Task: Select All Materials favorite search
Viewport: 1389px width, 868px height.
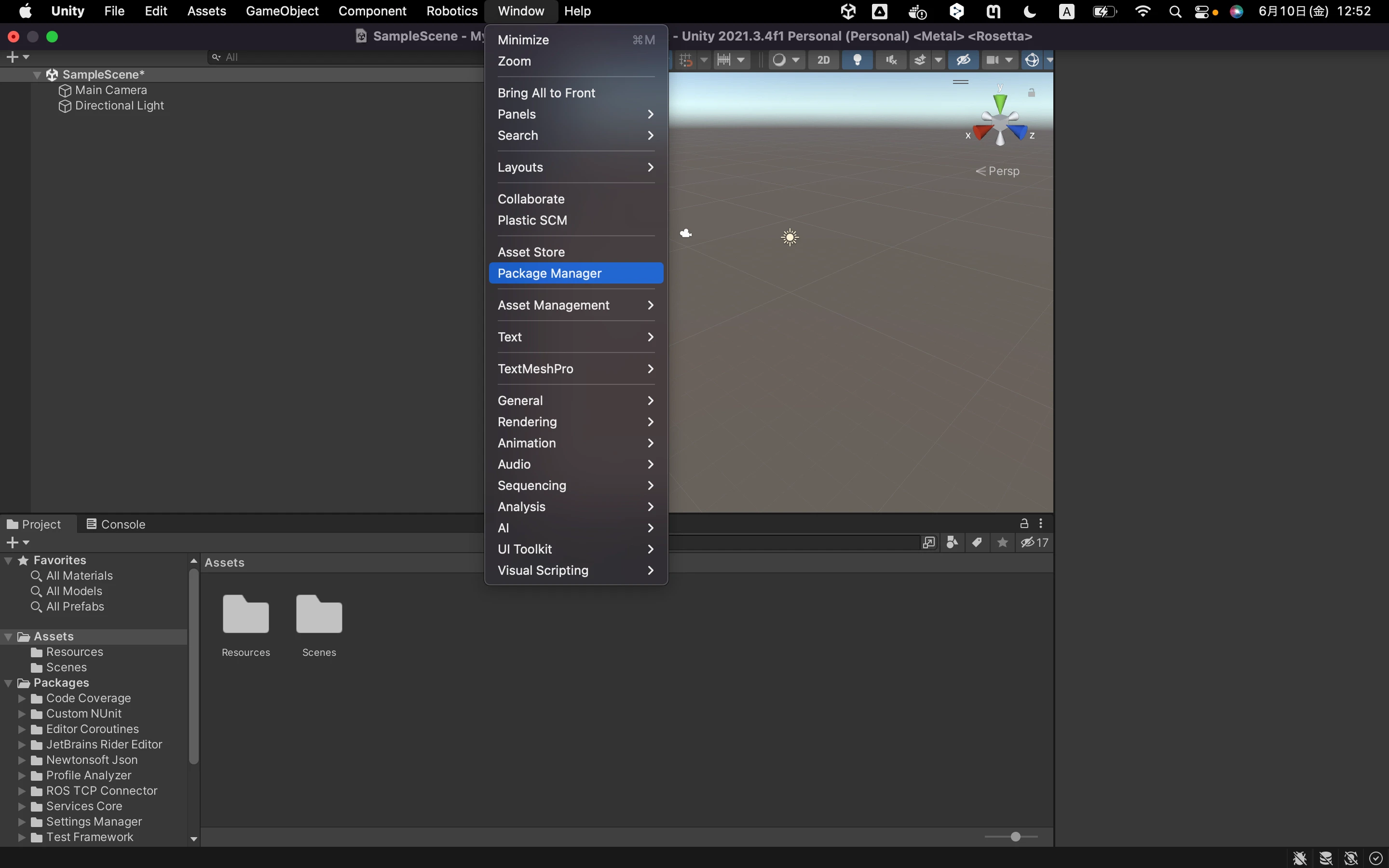Action: pyautogui.click(x=79, y=576)
